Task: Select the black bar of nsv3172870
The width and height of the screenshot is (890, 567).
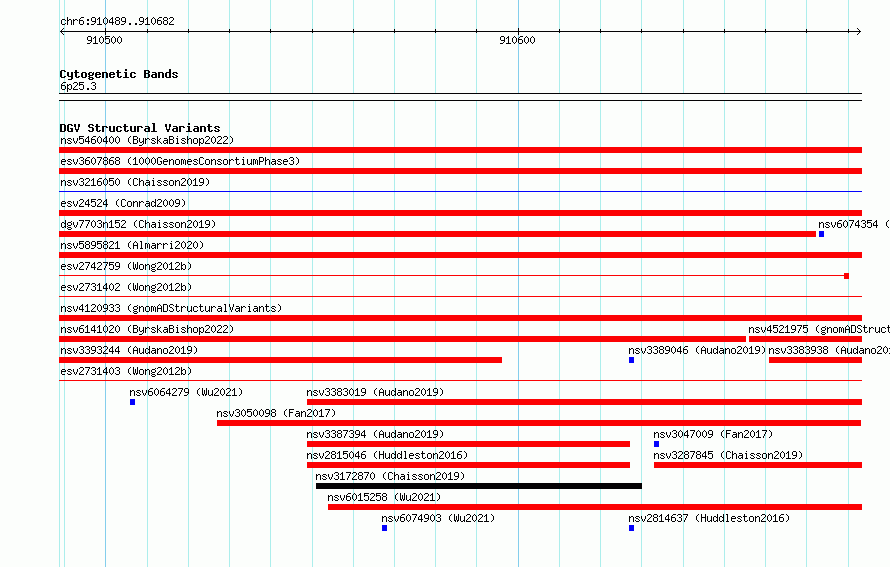Action: point(479,486)
